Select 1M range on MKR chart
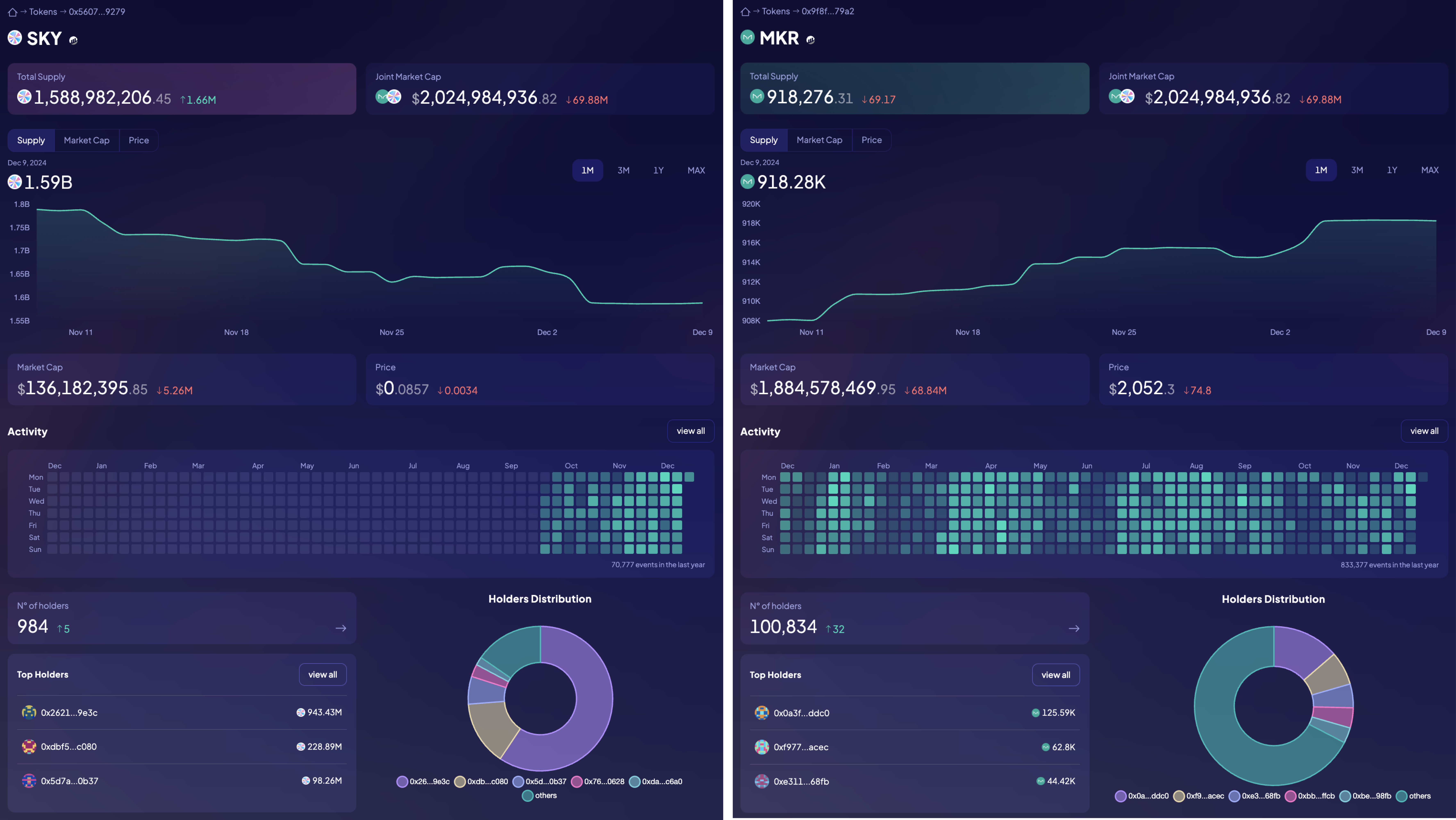The width and height of the screenshot is (1456, 820). pyautogui.click(x=1321, y=170)
